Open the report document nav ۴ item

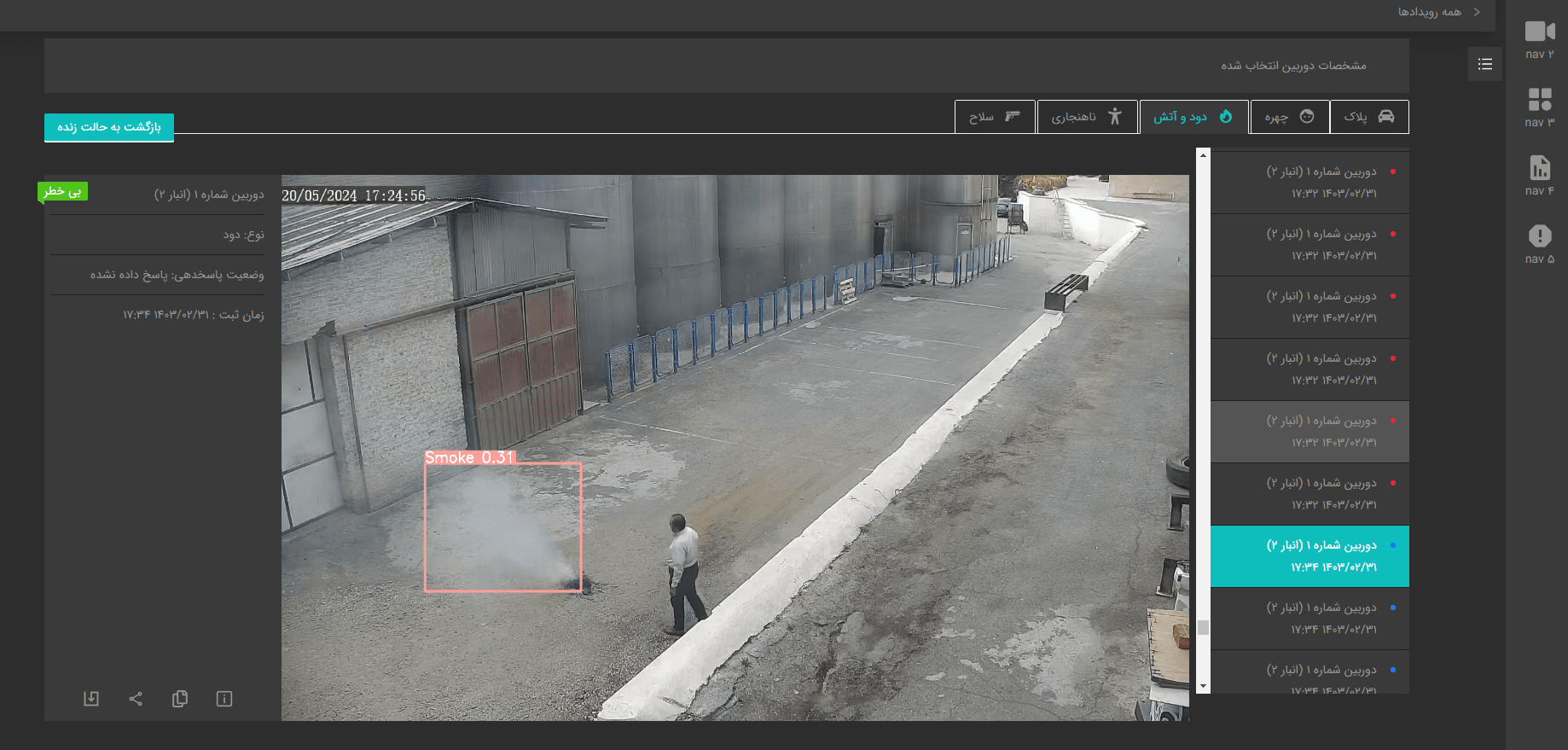coord(1540,176)
